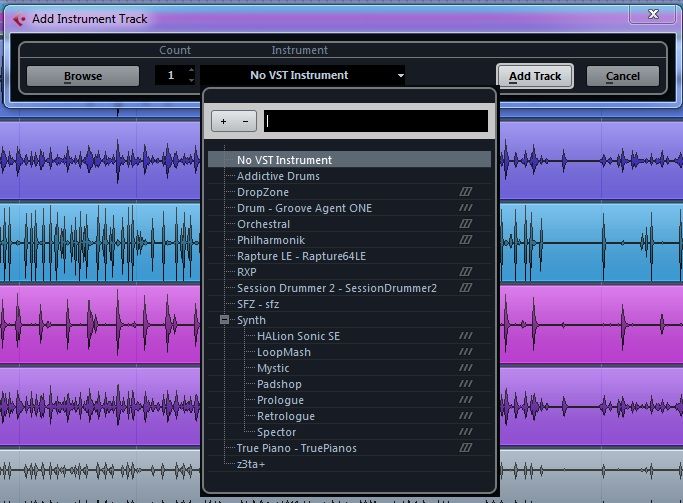This screenshot has width=683, height=503.
Task: Click the Add Track button
Action: pyautogui.click(x=535, y=76)
